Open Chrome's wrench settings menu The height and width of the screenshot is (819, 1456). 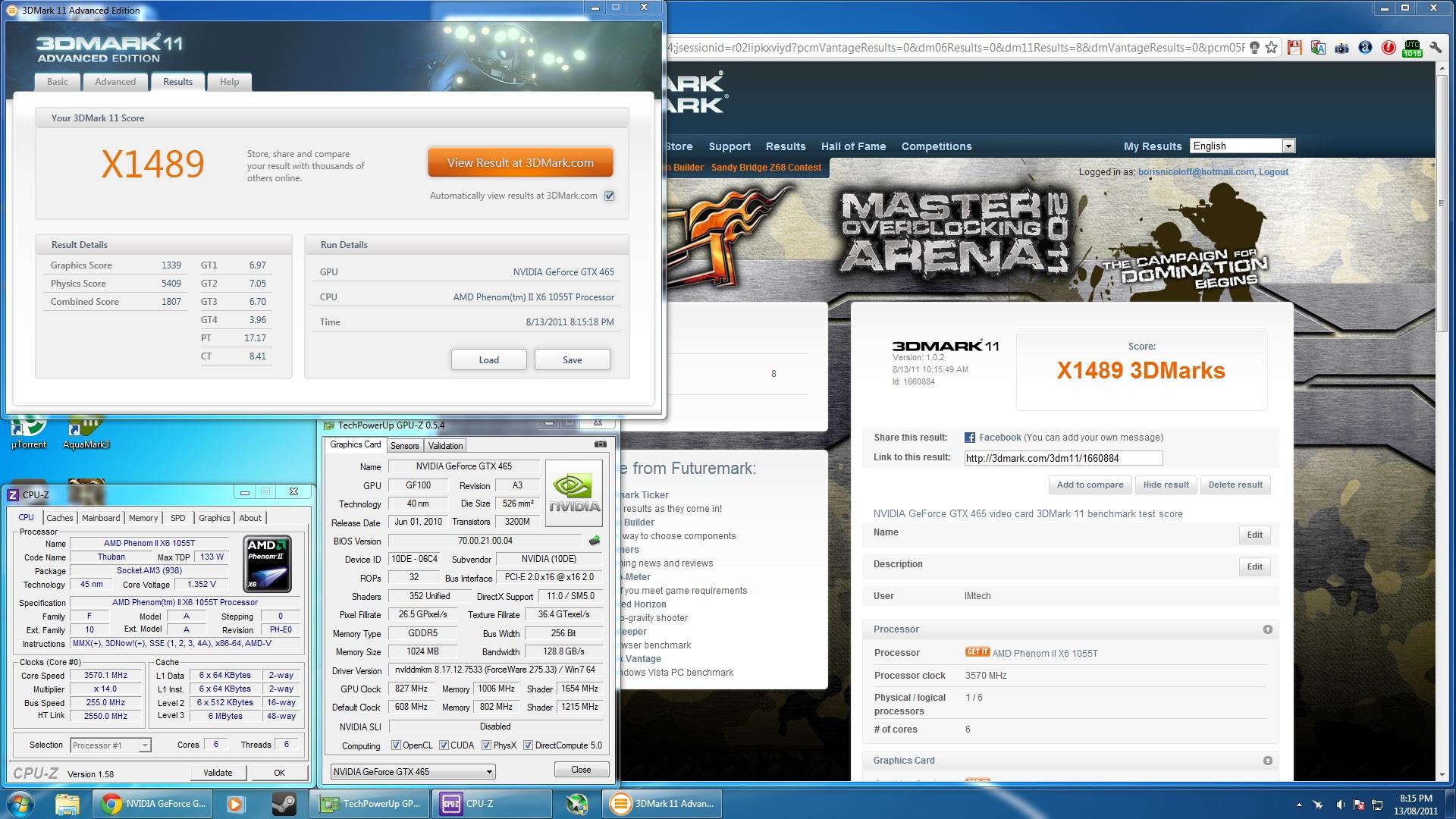pyautogui.click(x=1436, y=48)
